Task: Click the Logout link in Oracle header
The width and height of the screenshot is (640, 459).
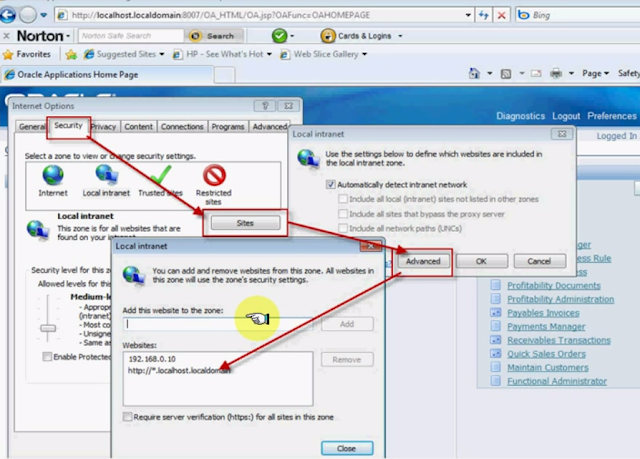Action: pos(566,116)
